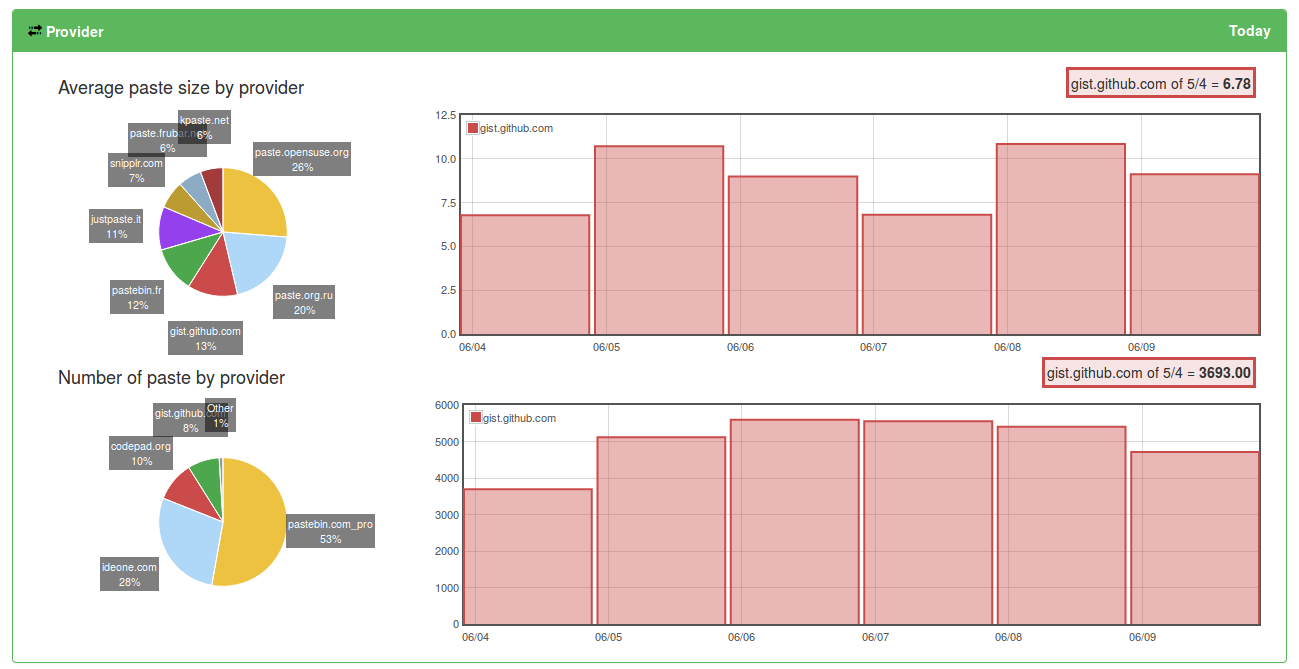Click the yellow slice in paste size pie

click(252, 205)
